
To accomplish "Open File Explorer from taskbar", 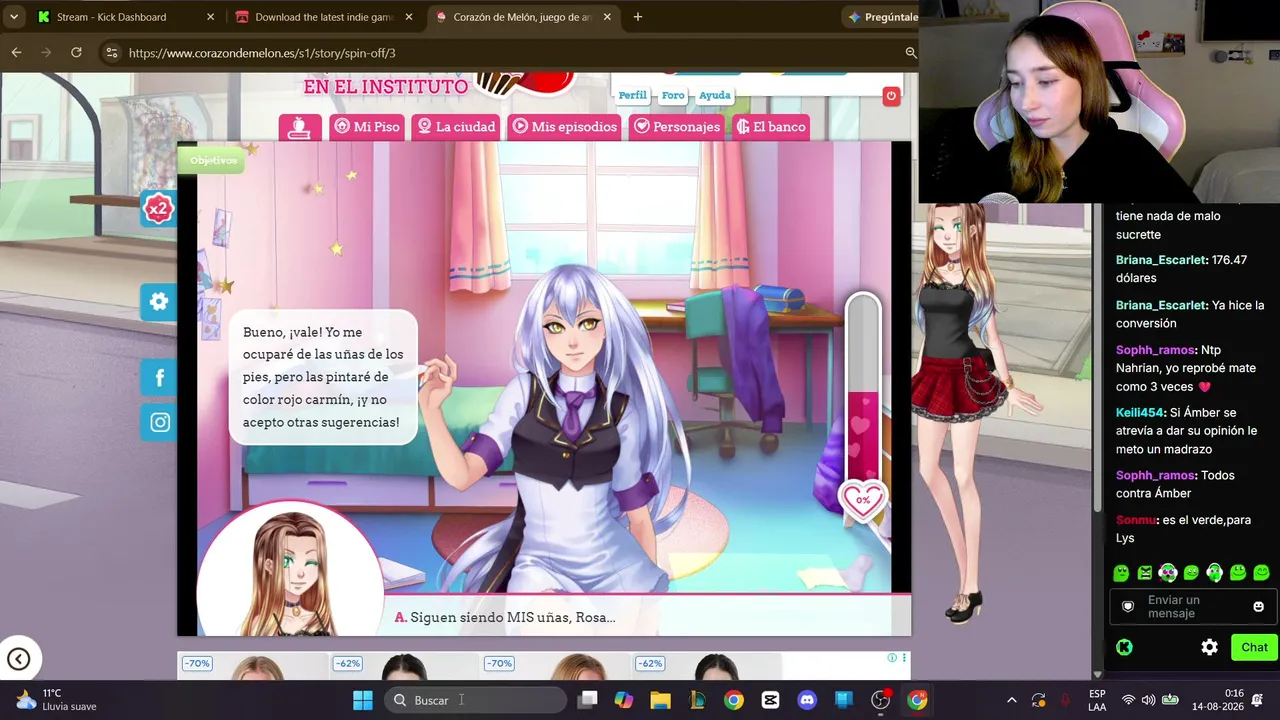I will click(660, 700).
